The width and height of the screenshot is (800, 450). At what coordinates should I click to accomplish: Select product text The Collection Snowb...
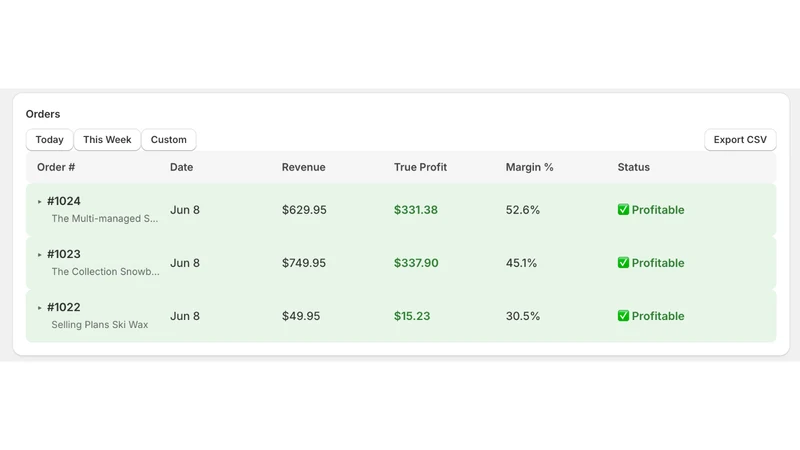pos(105,271)
